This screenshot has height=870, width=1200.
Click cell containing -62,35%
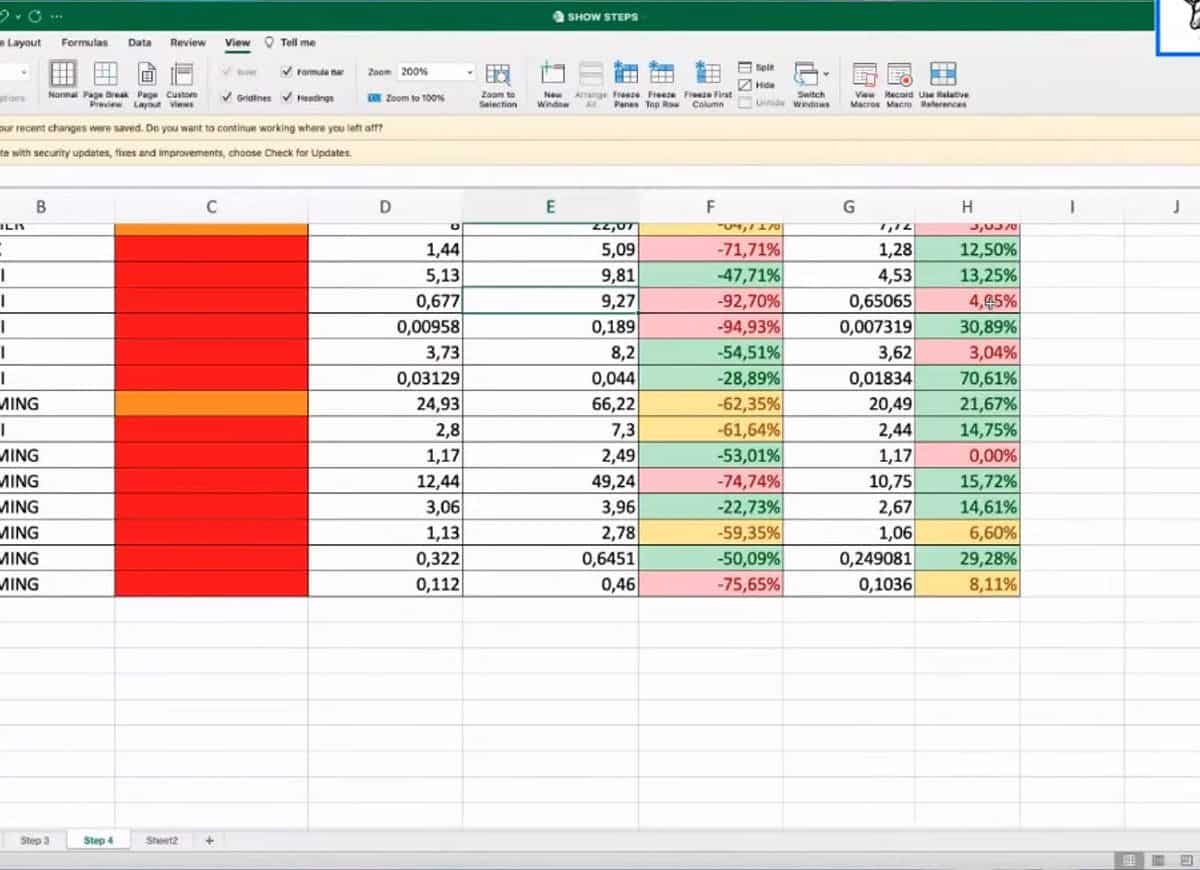tap(710, 404)
